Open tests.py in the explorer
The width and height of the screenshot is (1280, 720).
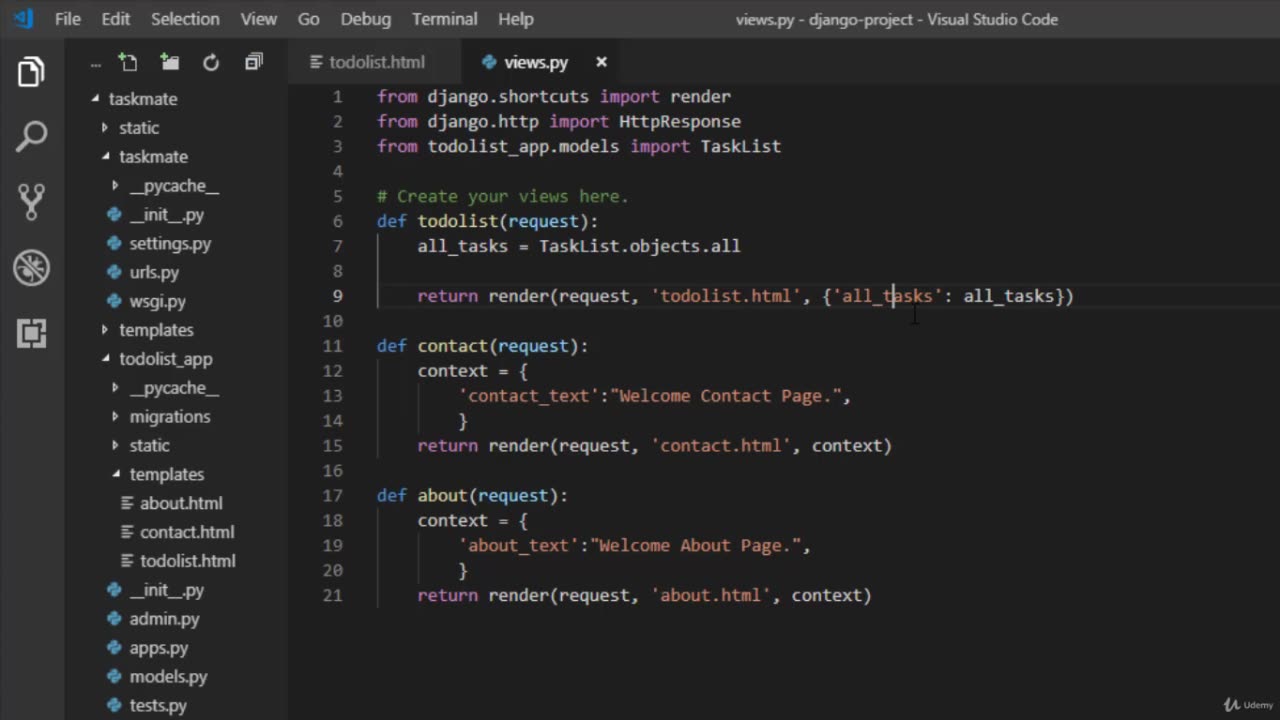coord(158,706)
